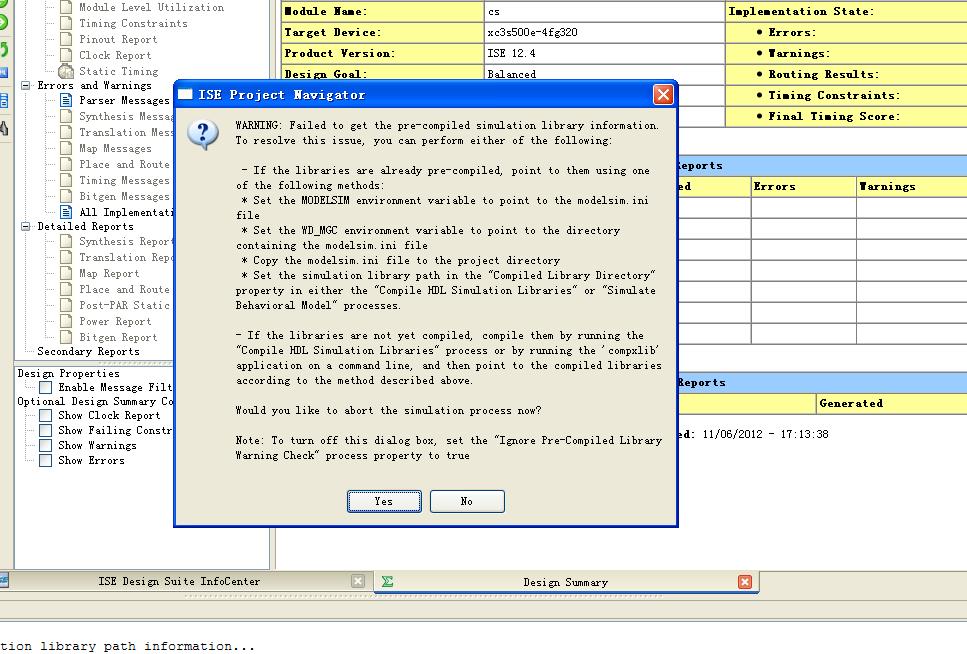This screenshot has width=967, height=654.
Task: Click the Timing Constraints file icon
Action: [x=66, y=23]
